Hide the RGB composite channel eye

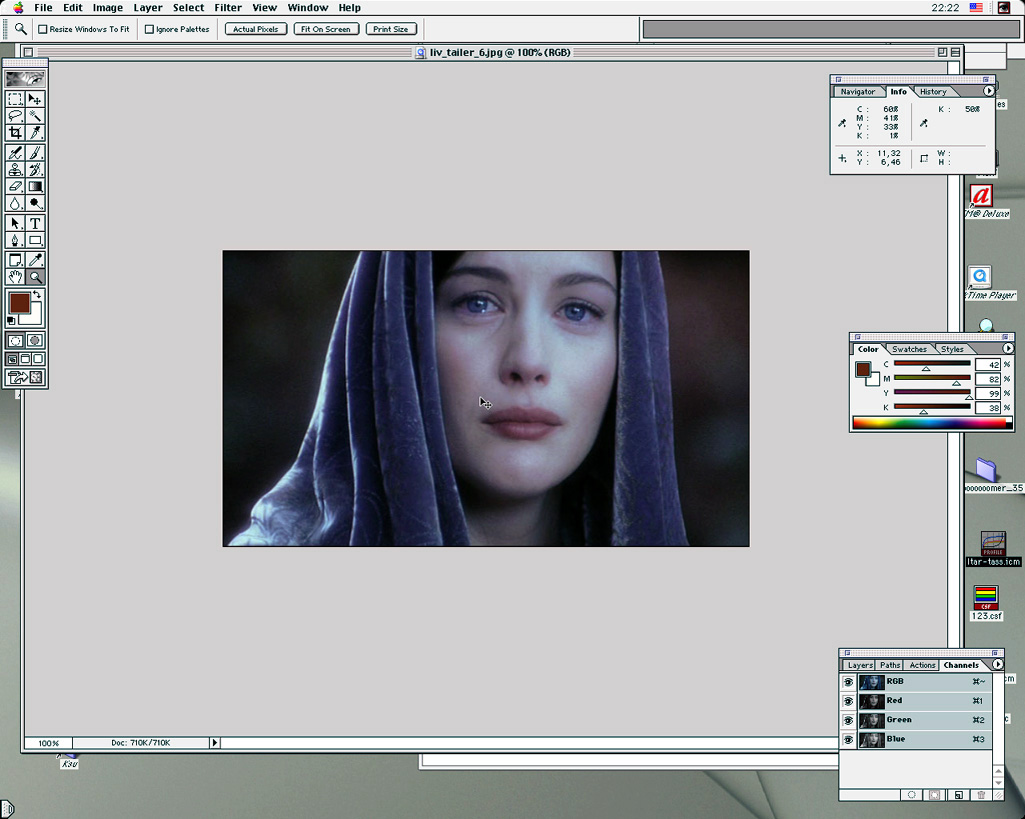click(x=848, y=682)
